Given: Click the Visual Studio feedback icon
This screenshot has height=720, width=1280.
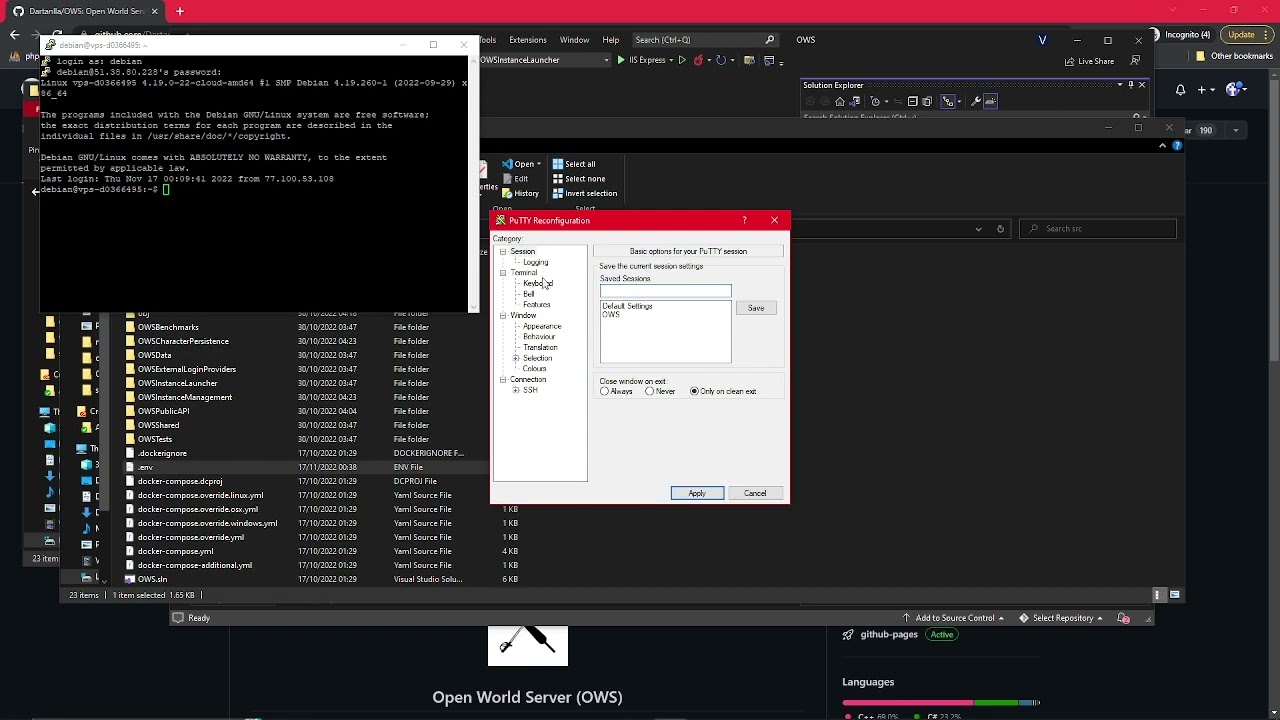Looking at the screenshot, I should click(x=1134, y=61).
